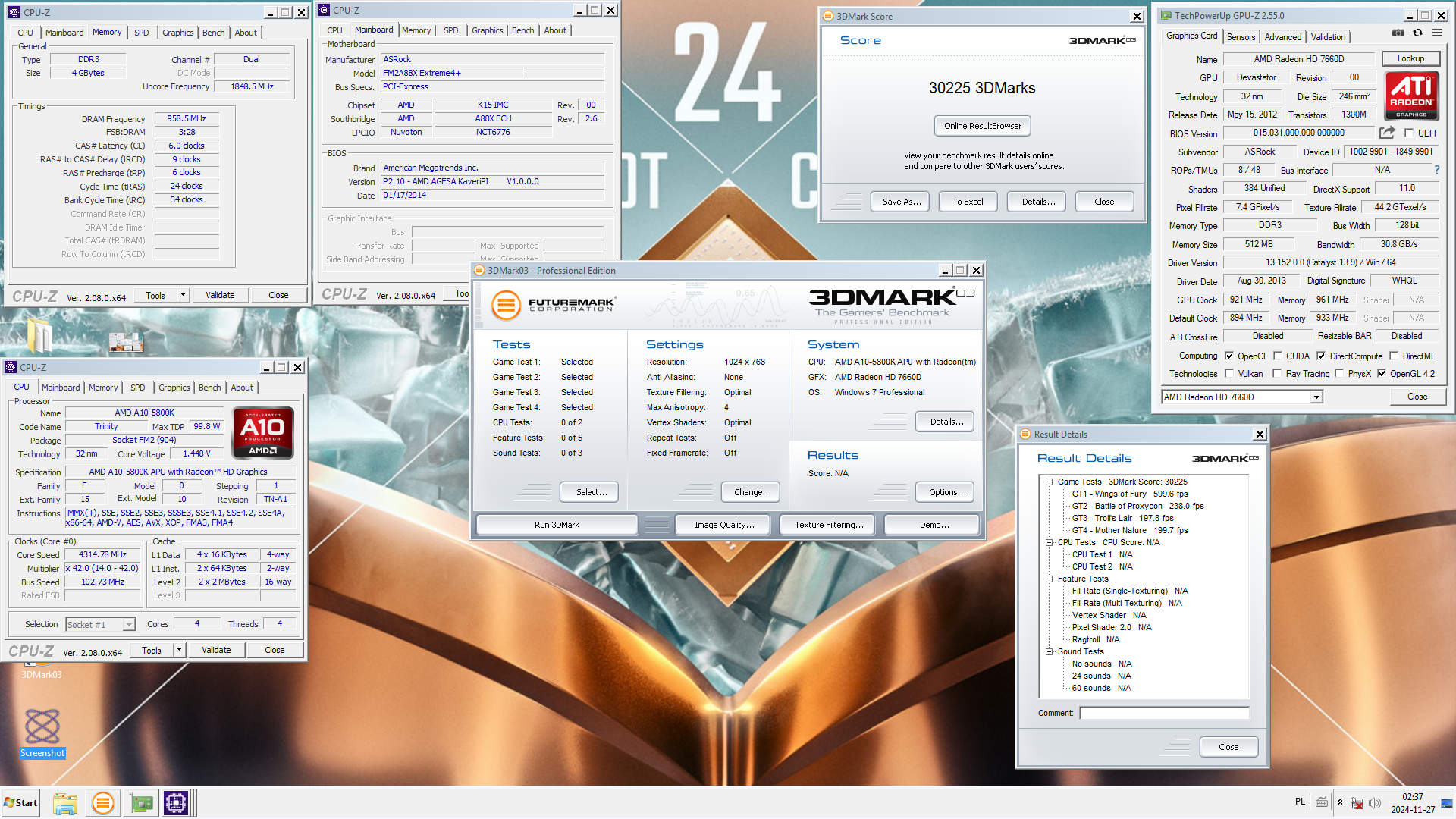The image size is (1456, 819).
Task: Toggle the PhysX checkbox
Action: [1339, 373]
